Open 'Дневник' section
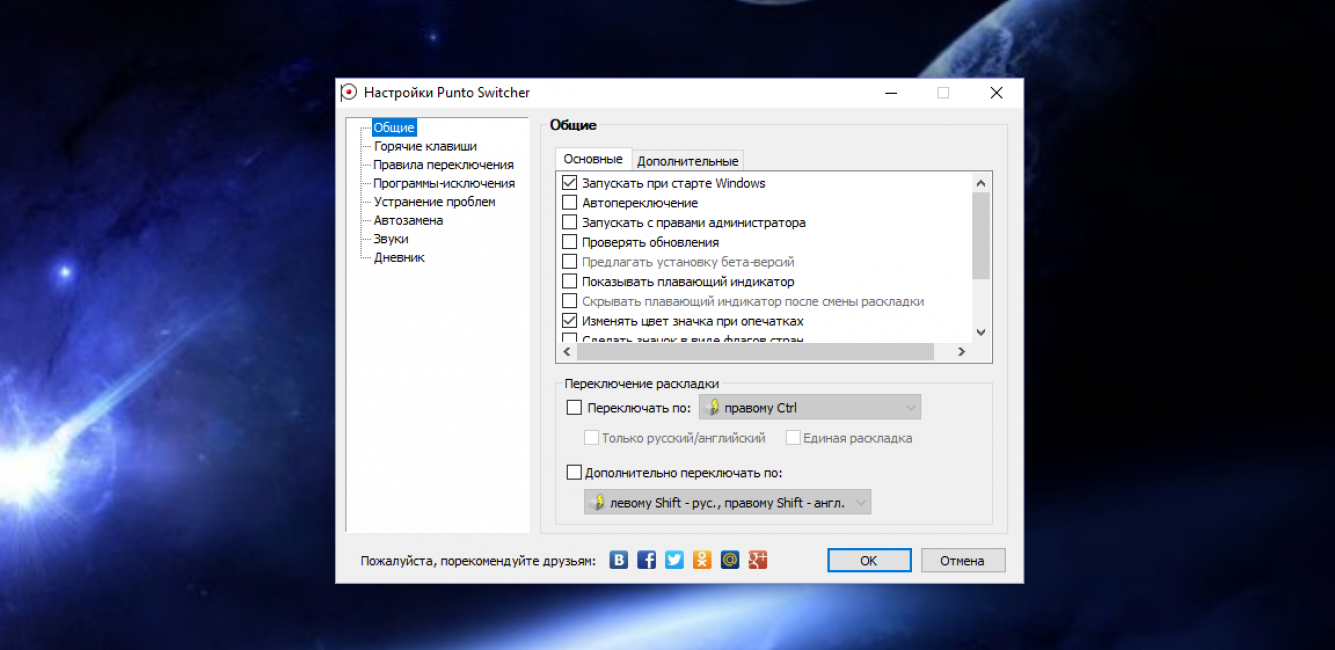The height and width of the screenshot is (650, 1335). (x=399, y=257)
